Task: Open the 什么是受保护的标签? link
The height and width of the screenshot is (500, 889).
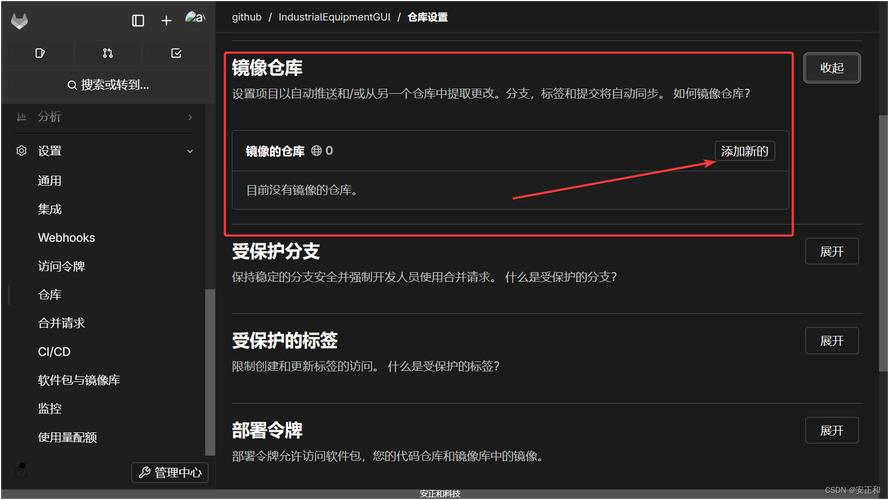Action: [x=443, y=366]
